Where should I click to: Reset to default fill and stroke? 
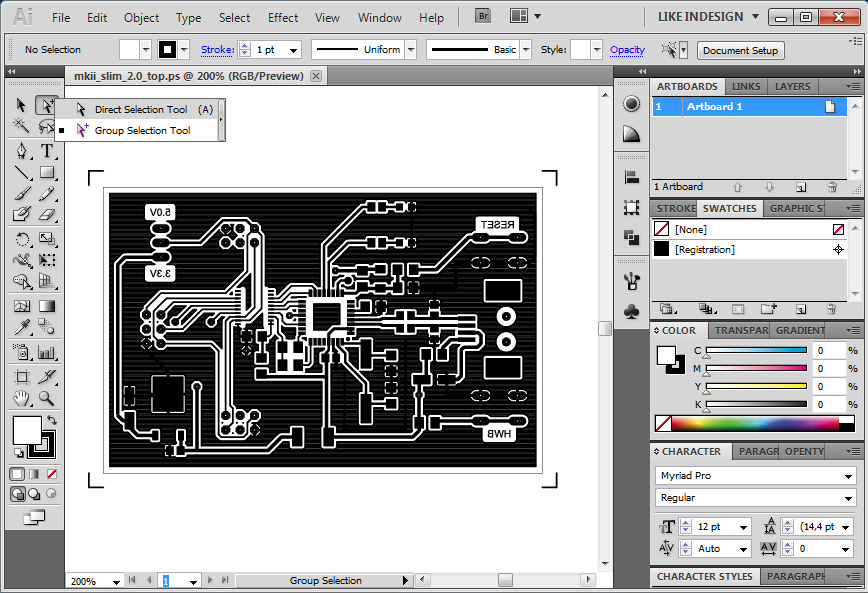point(18,453)
